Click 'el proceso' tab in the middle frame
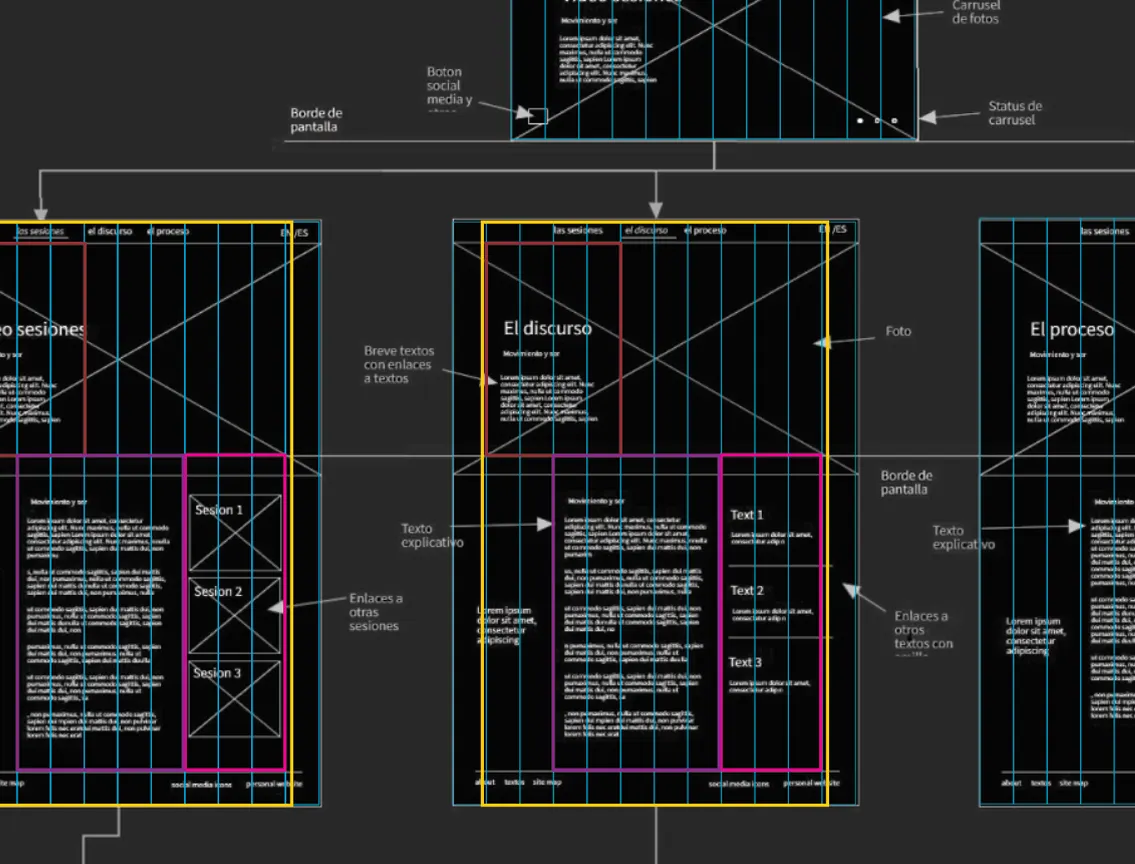 pos(705,231)
